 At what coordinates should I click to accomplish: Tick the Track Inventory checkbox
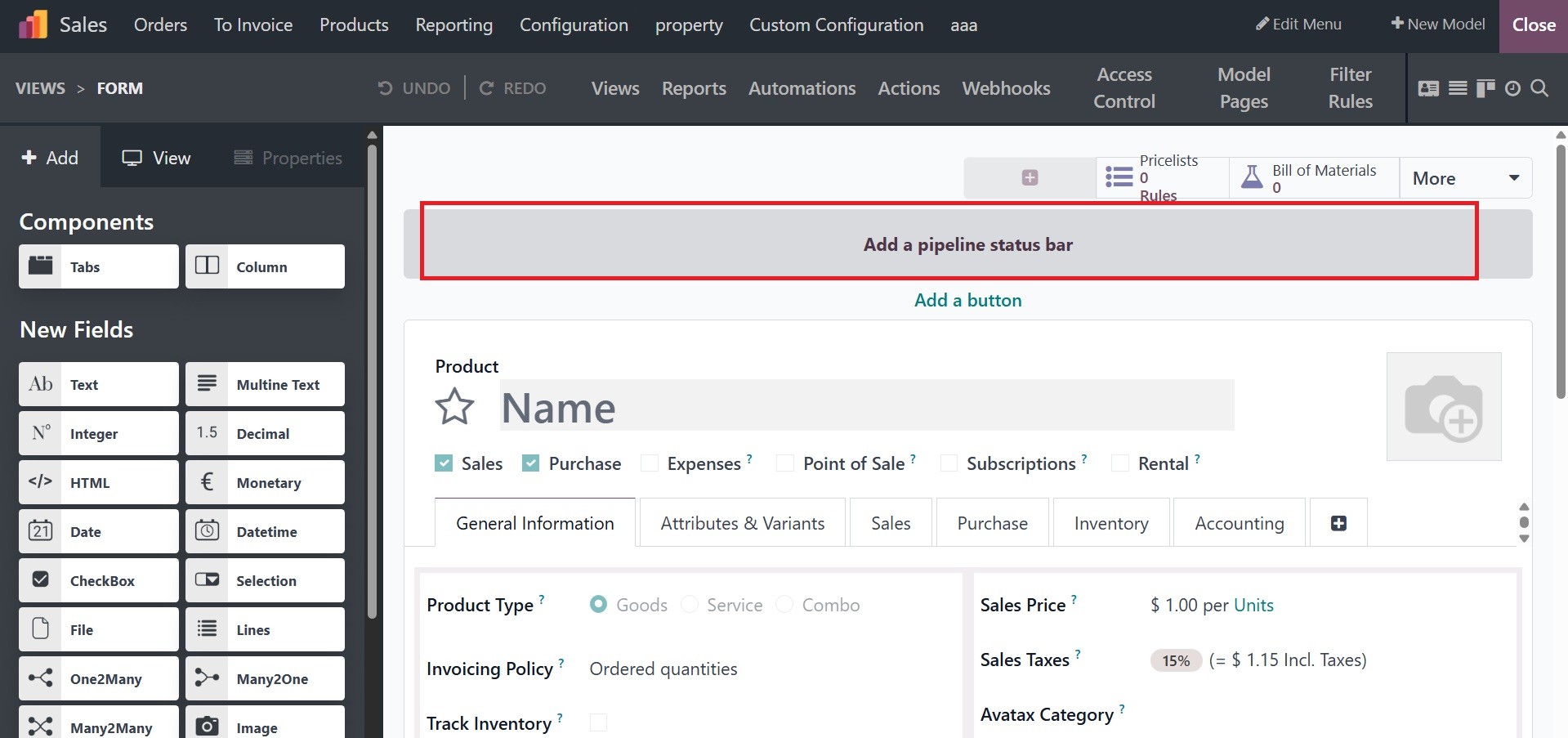click(598, 722)
